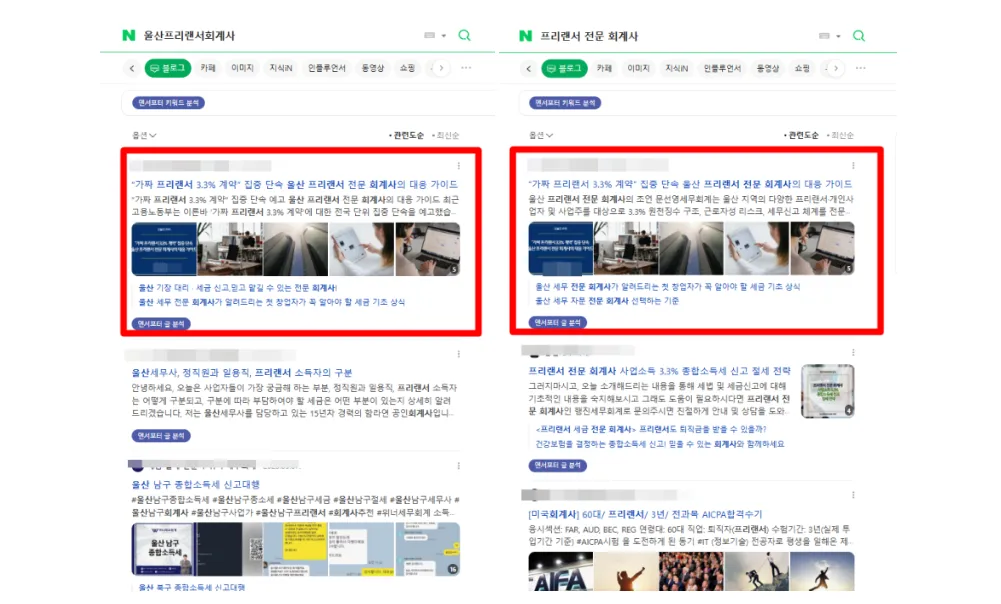Open the 가짜 프리랜서 3.3% 계약 title in 프리랜서 전문 회계사 panel

point(690,184)
